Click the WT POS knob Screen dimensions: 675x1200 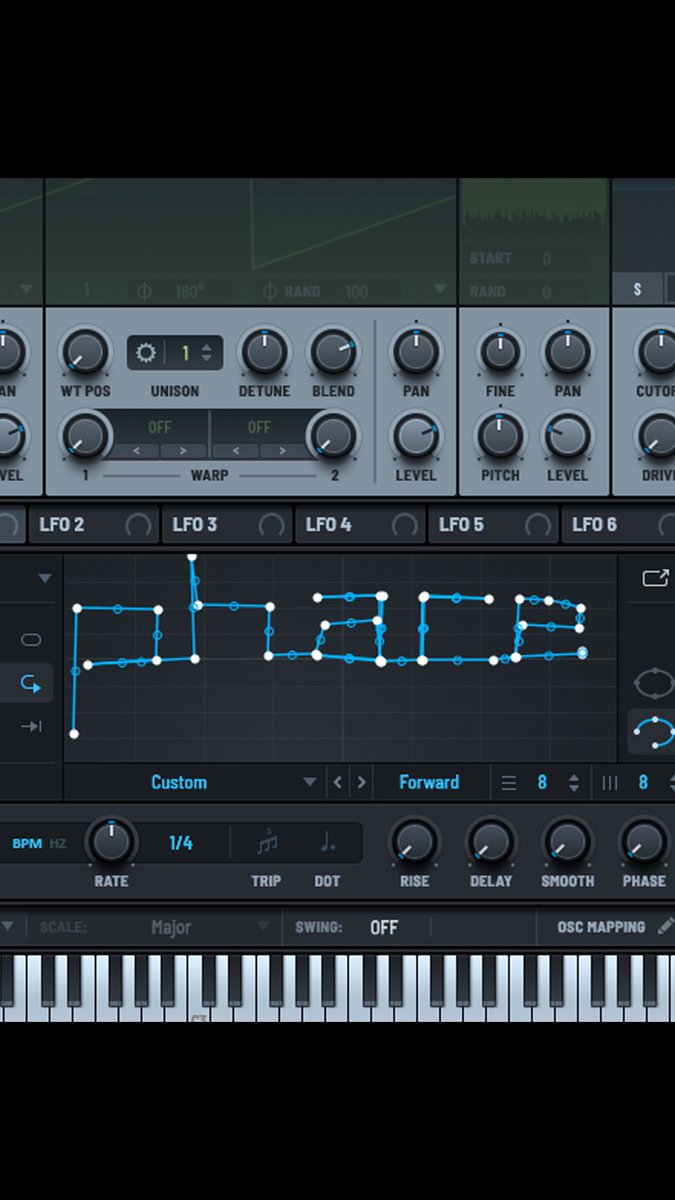pos(85,351)
